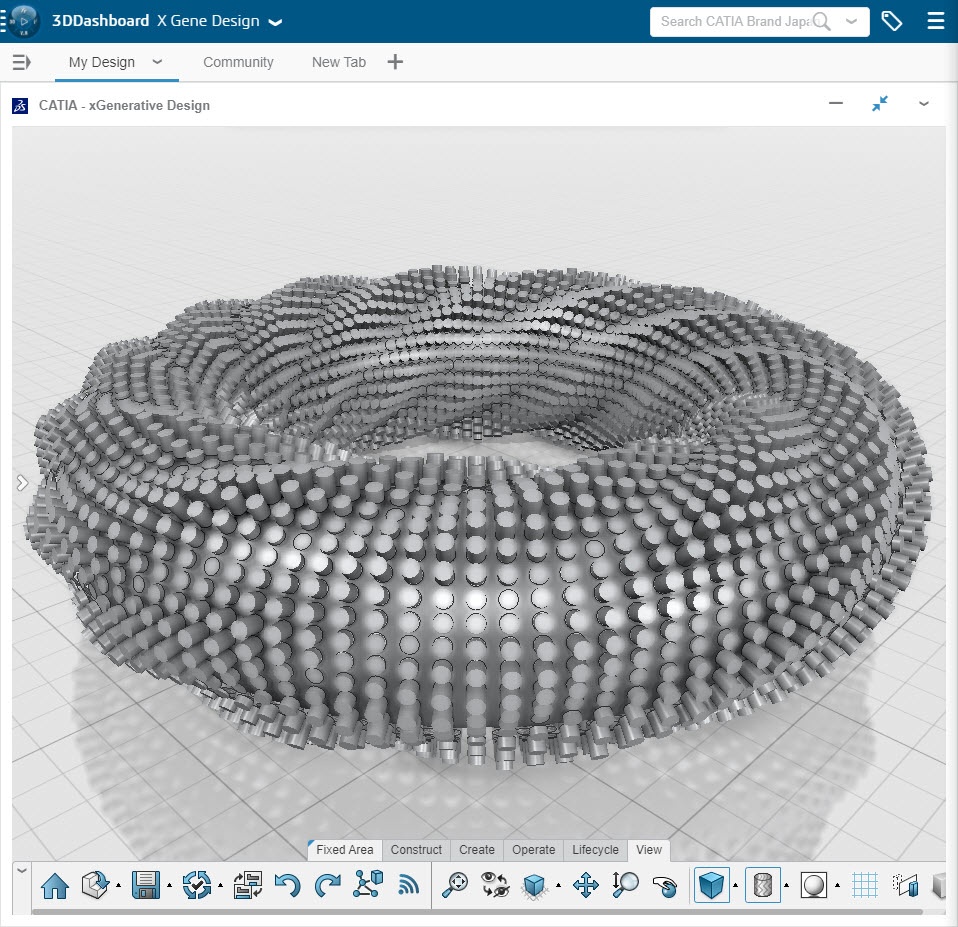958x927 pixels.
Task: Minimize the xGenerative Design widget
Action: tap(836, 104)
